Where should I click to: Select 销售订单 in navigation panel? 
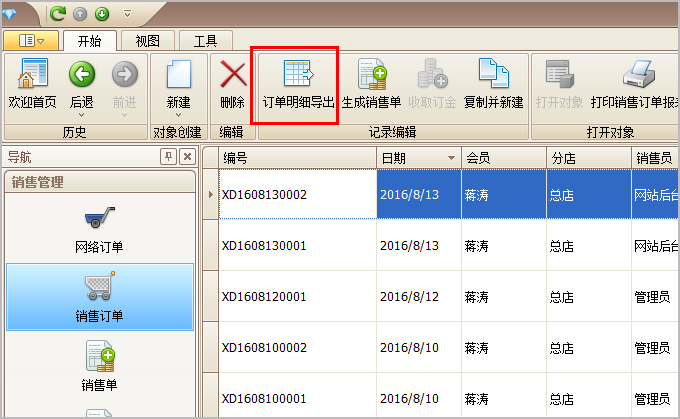99,297
